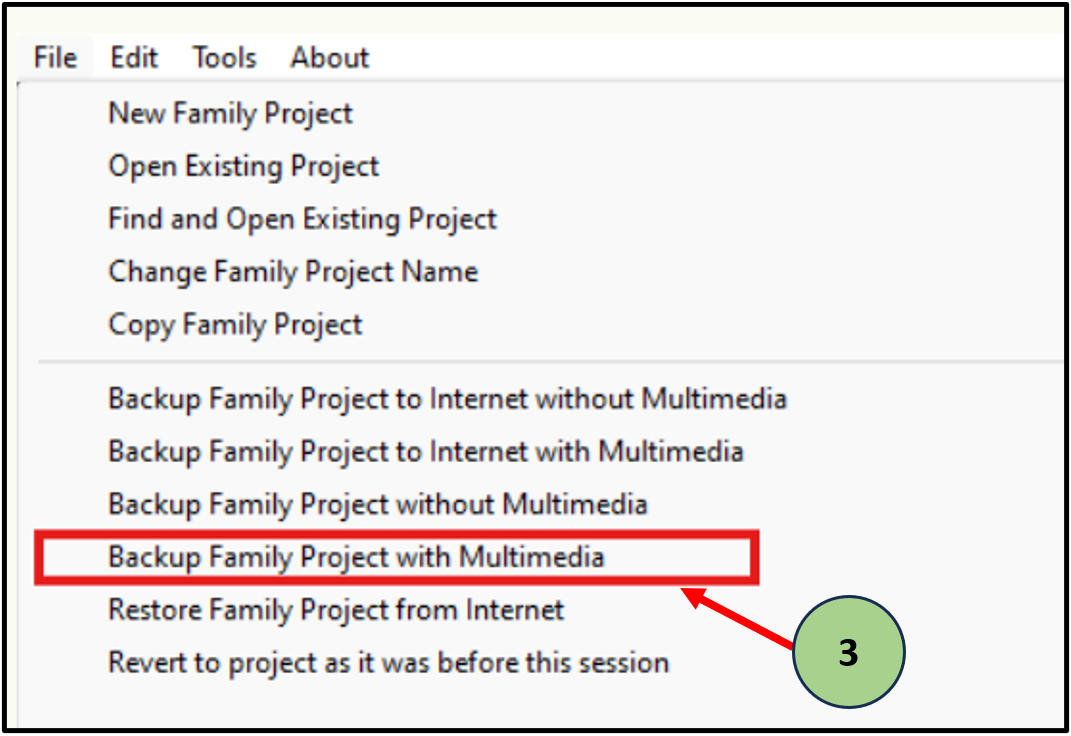The image size is (1071, 736).
Task: Backup Family Project to Internet with Multimedia
Action: [425, 451]
